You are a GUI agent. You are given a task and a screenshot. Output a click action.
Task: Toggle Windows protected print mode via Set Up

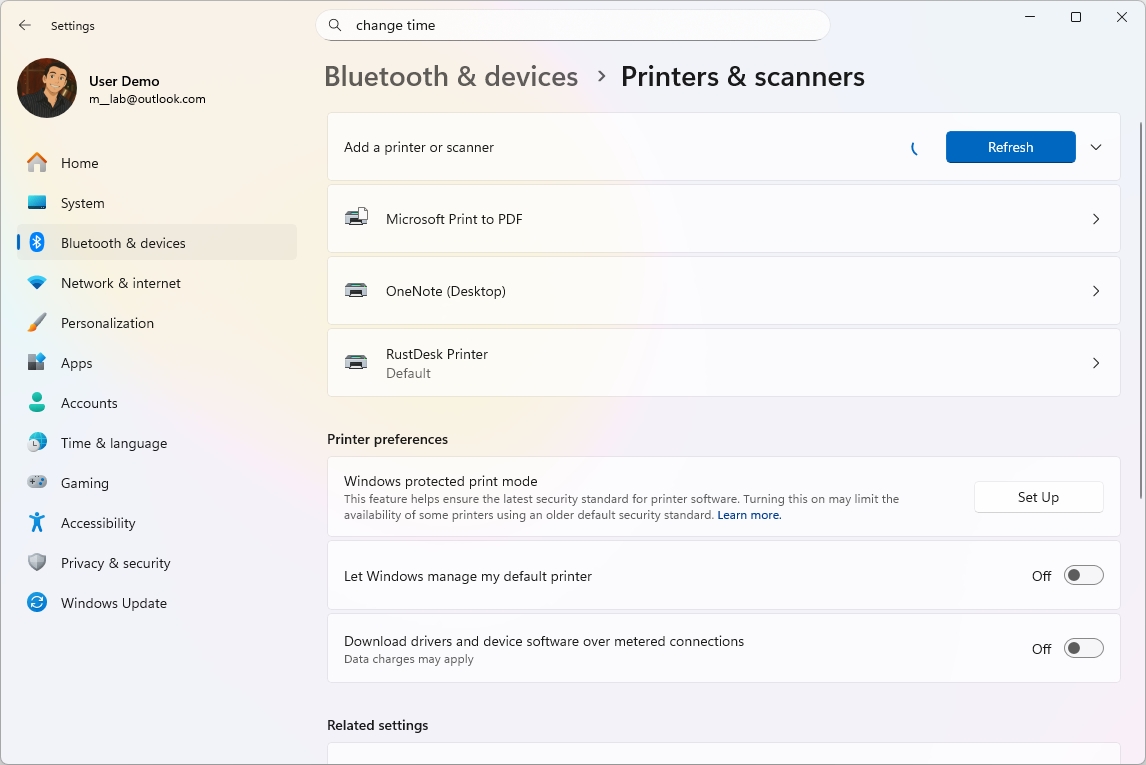[1037, 497]
